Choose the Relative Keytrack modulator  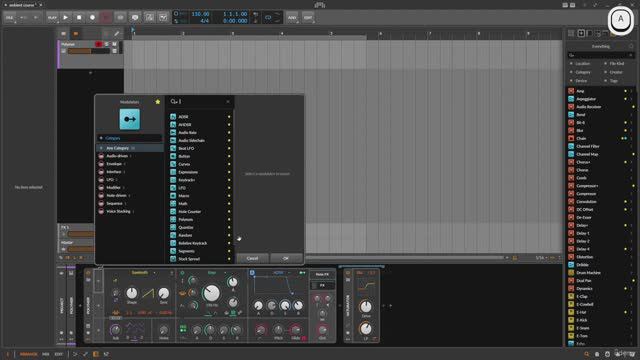coord(200,243)
